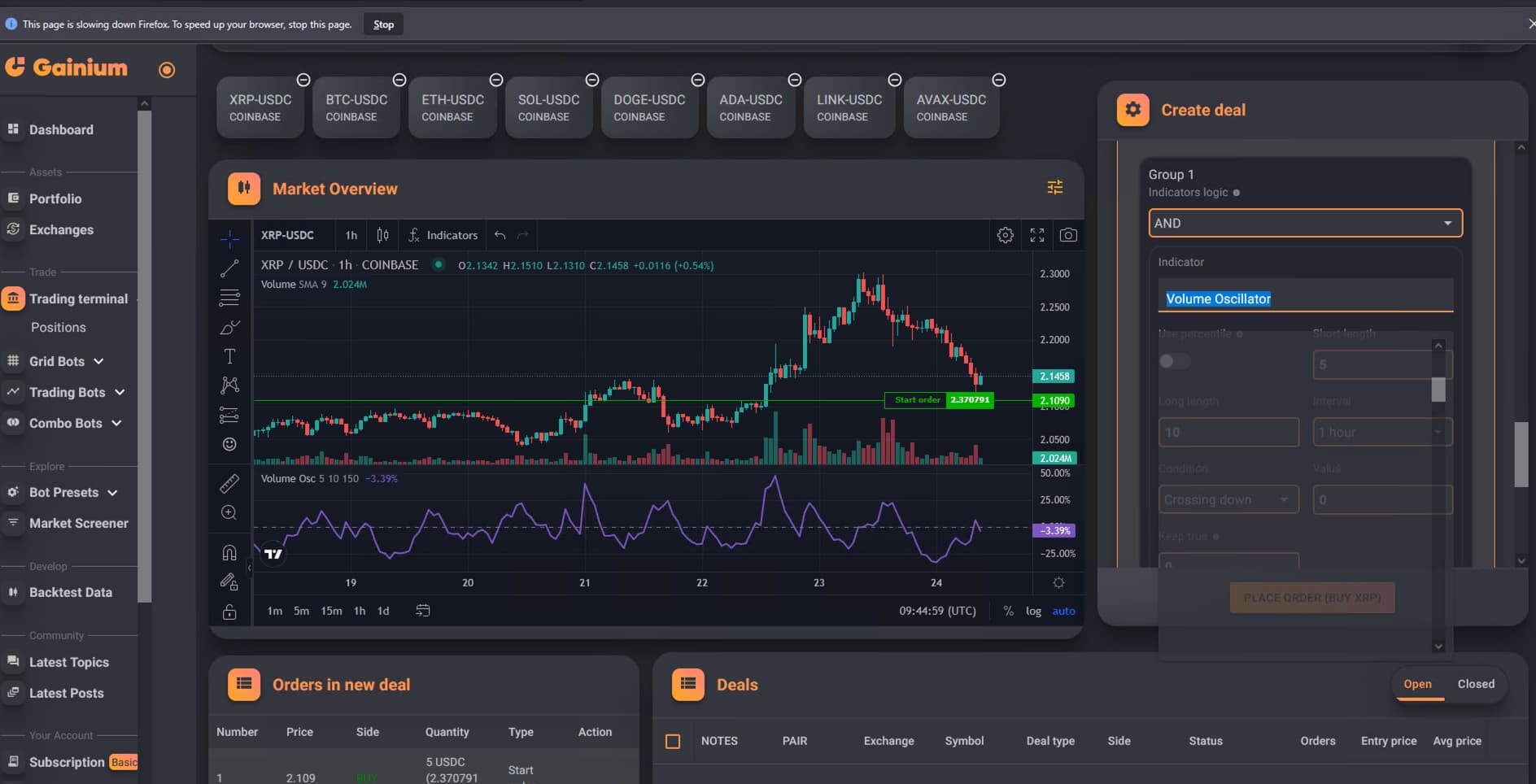
Task: Remove the AVAX-USDC pair card
Action: coord(999,80)
